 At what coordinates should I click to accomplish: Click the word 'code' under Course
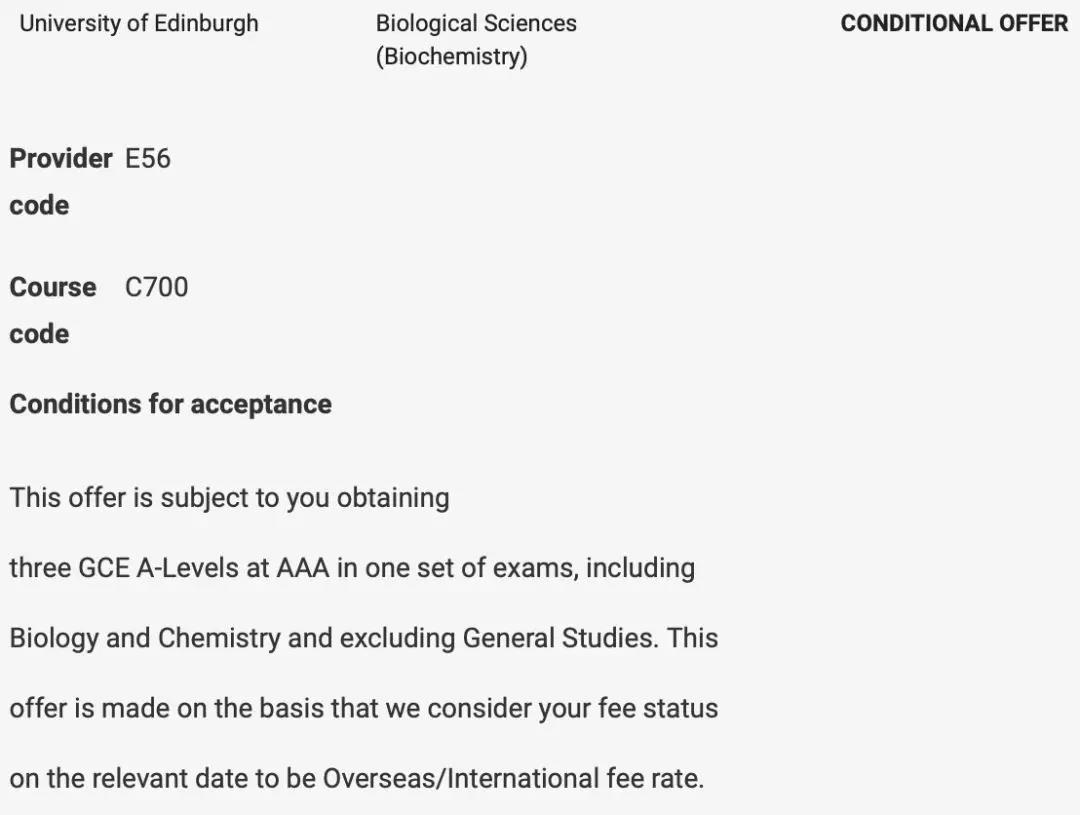point(39,334)
